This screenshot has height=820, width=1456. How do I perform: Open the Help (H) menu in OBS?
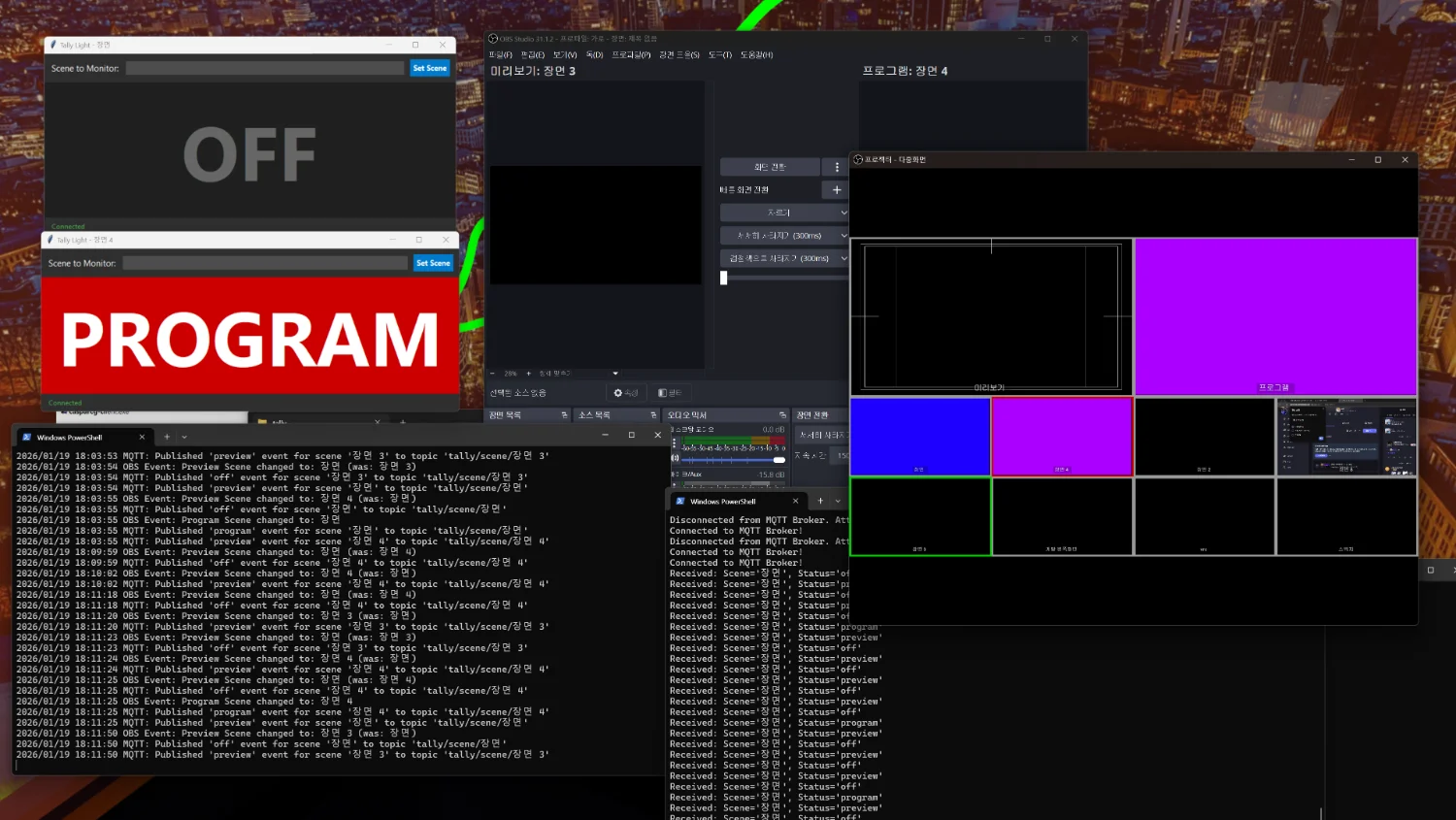click(x=756, y=55)
